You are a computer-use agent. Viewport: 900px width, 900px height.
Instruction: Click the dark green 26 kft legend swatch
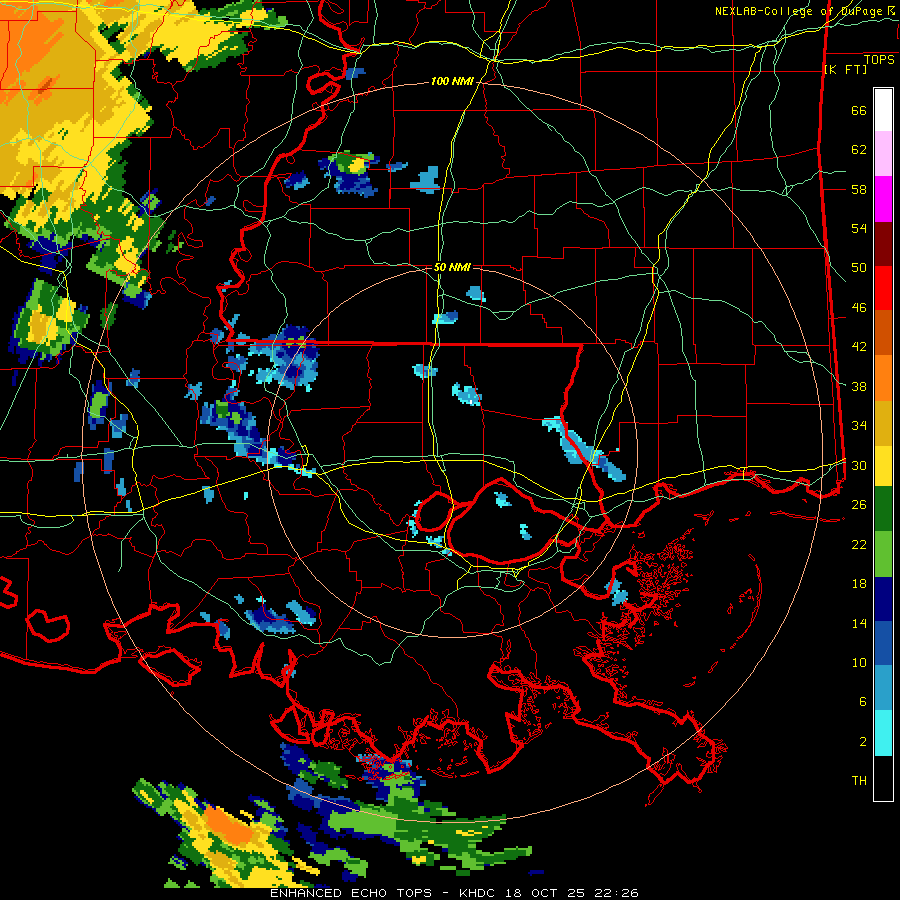point(883,509)
